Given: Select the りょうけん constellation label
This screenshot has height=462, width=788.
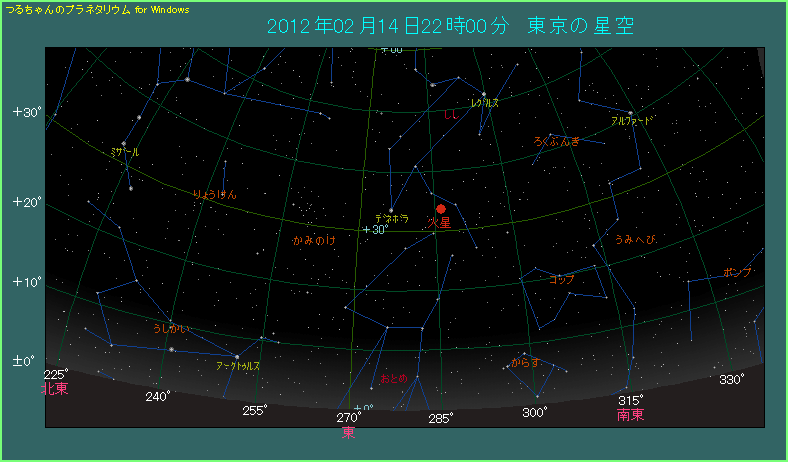Looking at the screenshot, I should (x=214, y=195).
